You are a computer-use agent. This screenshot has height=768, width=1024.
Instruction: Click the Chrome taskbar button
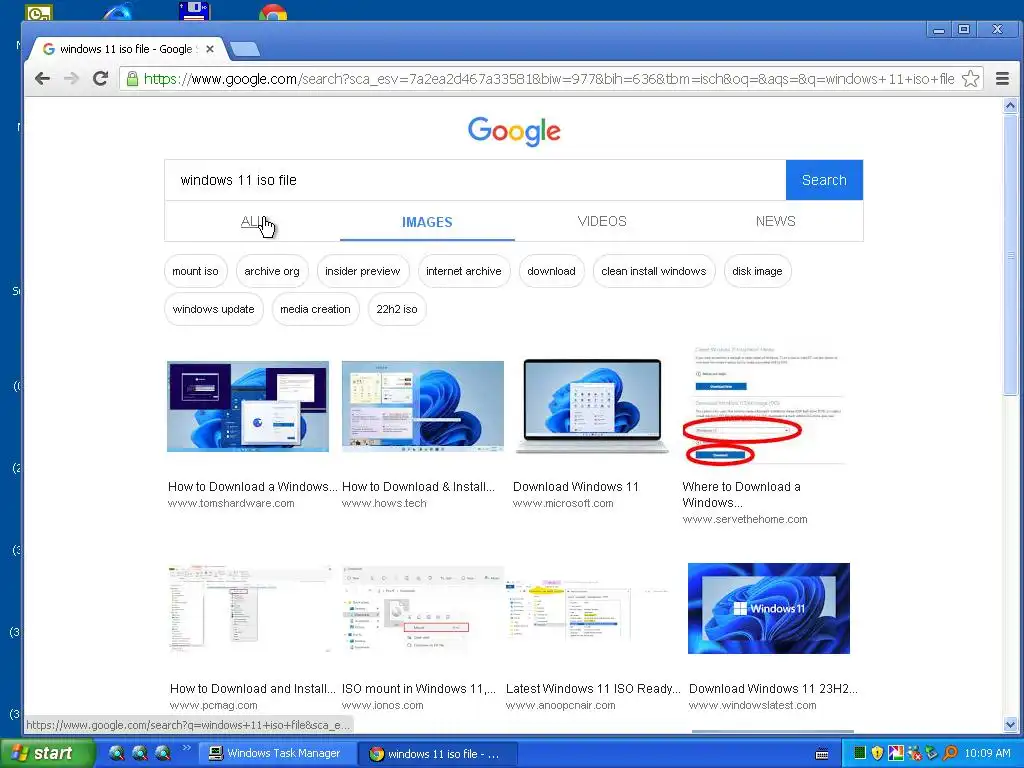point(438,754)
